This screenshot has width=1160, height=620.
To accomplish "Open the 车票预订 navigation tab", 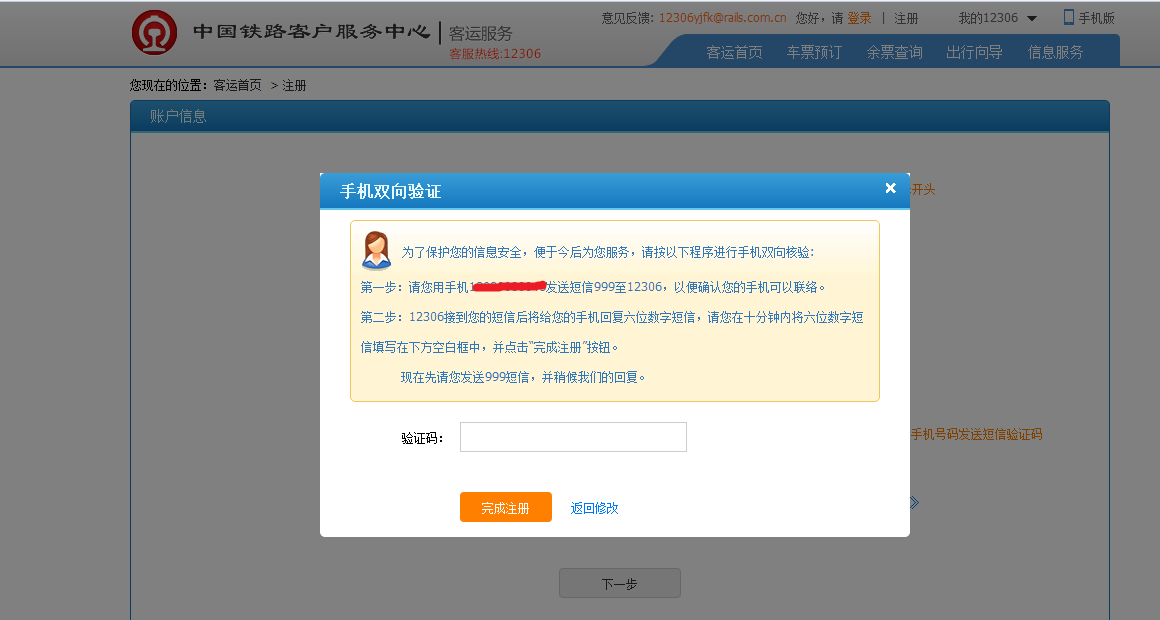I will (814, 53).
